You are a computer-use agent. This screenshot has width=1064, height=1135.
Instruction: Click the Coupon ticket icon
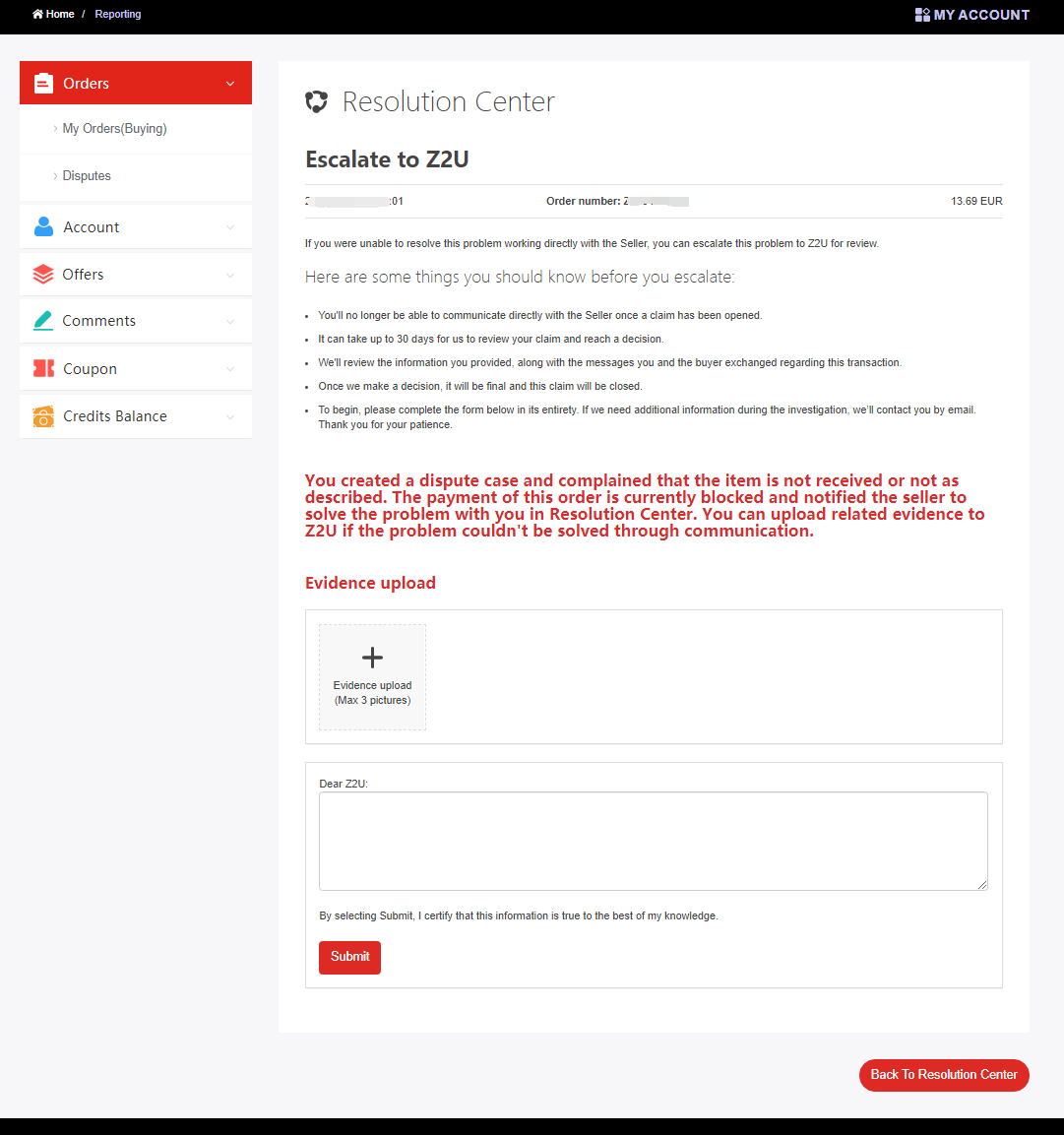(x=43, y=369)
